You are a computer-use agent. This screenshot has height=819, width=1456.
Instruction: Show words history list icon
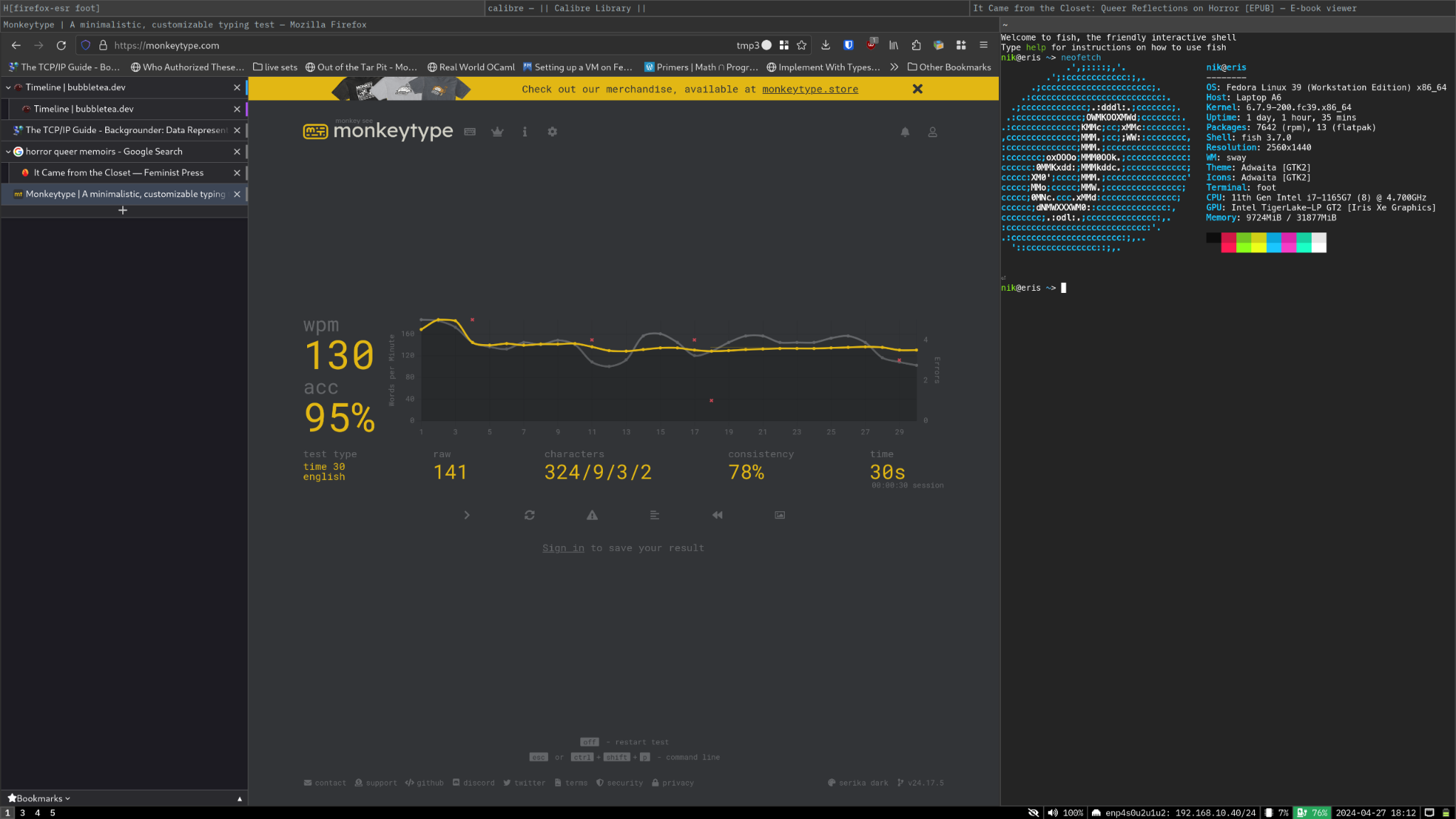pos(655,515)
